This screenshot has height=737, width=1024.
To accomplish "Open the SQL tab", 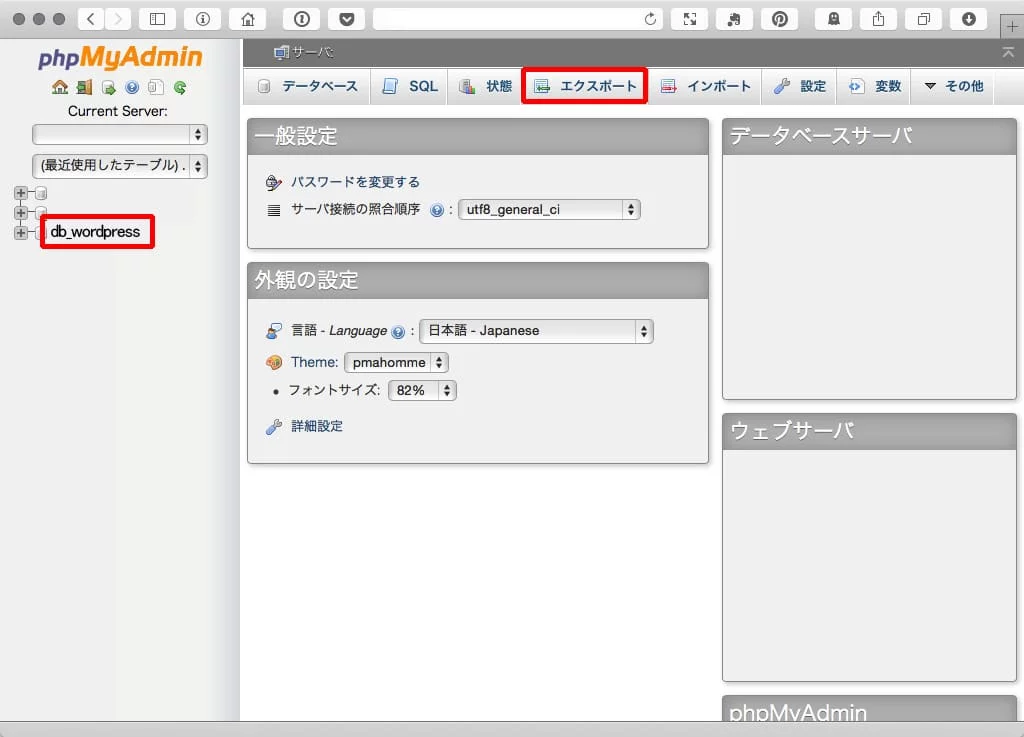I will pyautogui.click(x=410, y=86).
